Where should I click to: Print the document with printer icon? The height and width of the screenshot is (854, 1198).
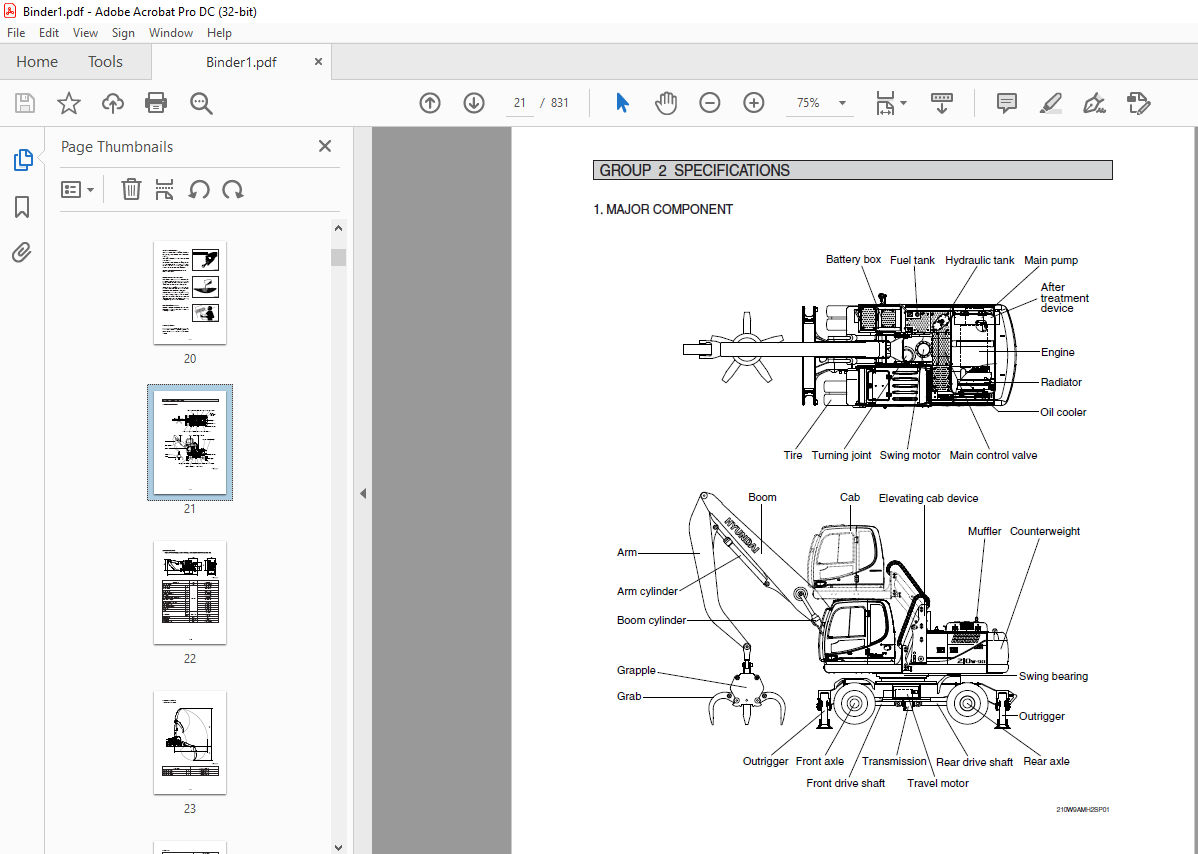(x=156, y=103)
